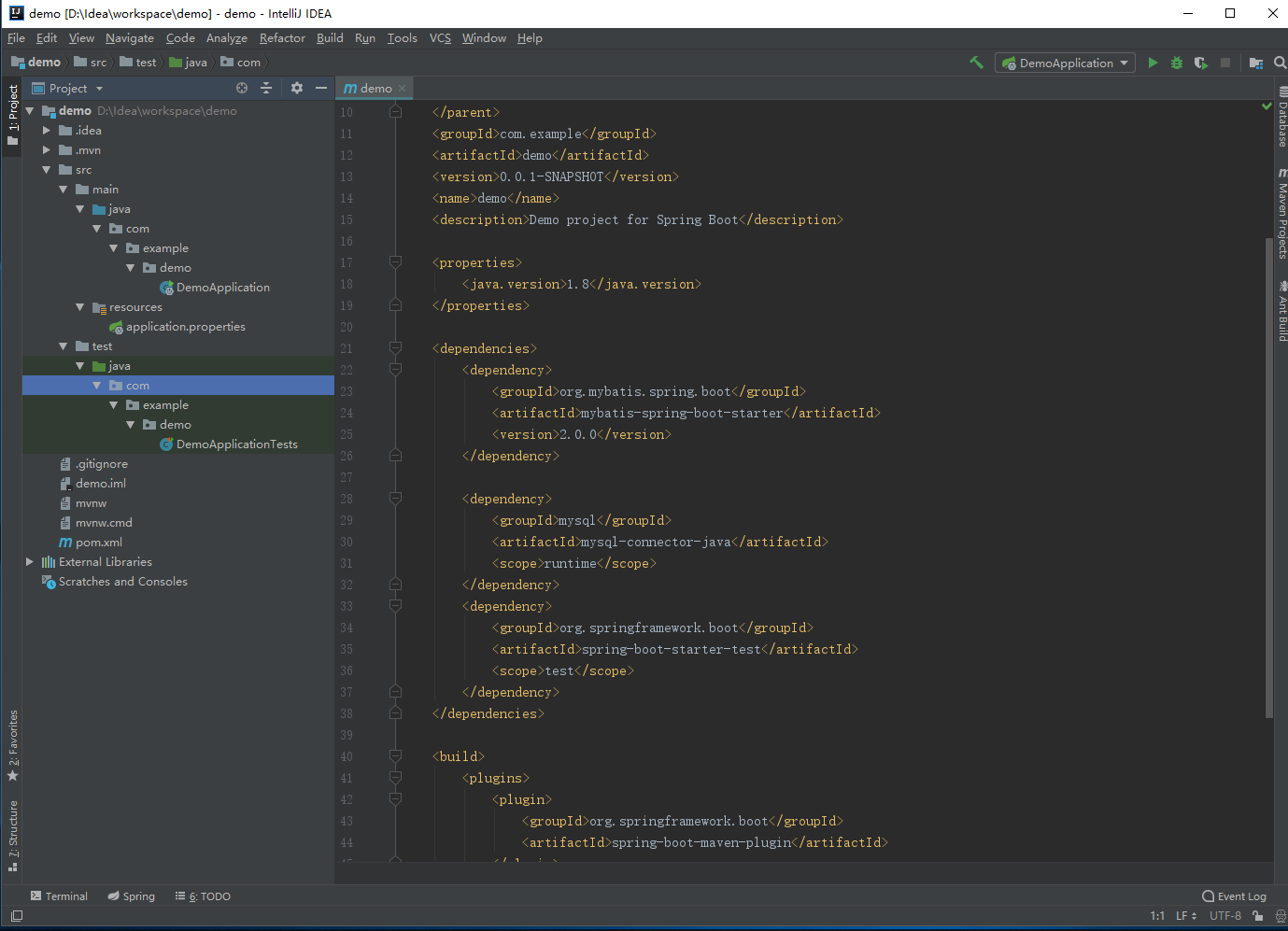Open the Build menu
1288x931 pixels.
(x=330, y=38)
